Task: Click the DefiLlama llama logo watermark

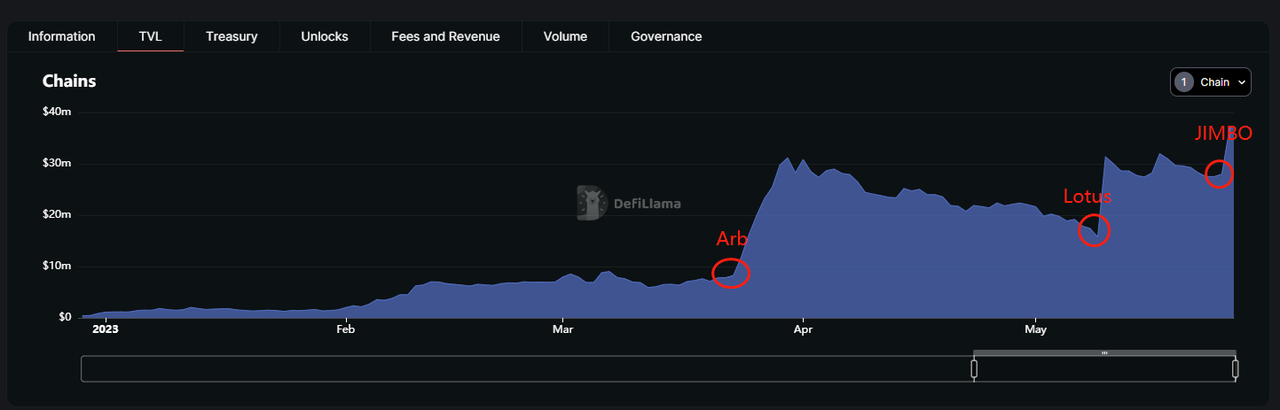Action: 593,203
